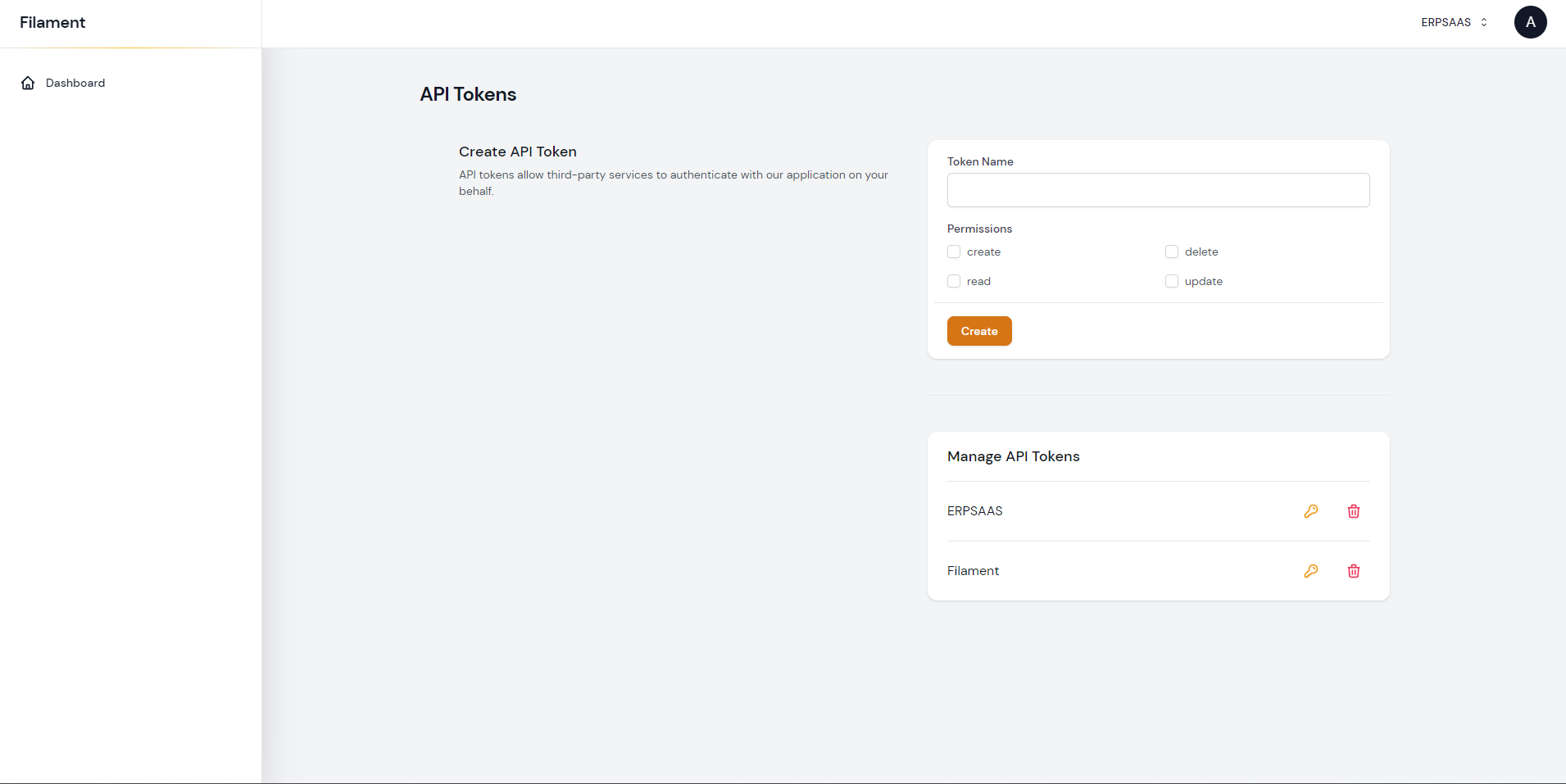Click the key icon beside the Filament token
The image size is (1566, 784).
(1311, 570)
